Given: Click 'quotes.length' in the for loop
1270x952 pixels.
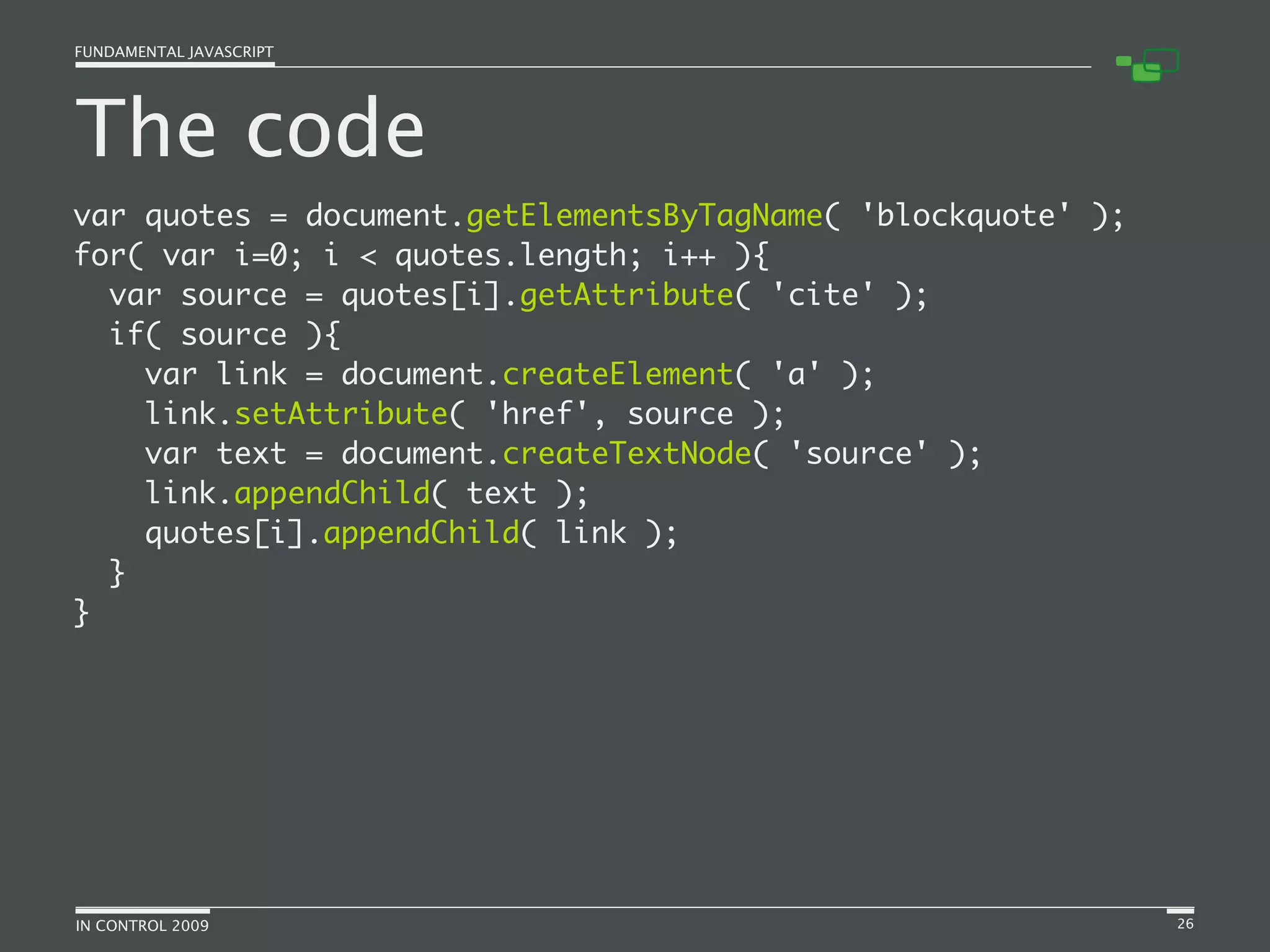Looking at the screenshot, I should click(511, 255).
